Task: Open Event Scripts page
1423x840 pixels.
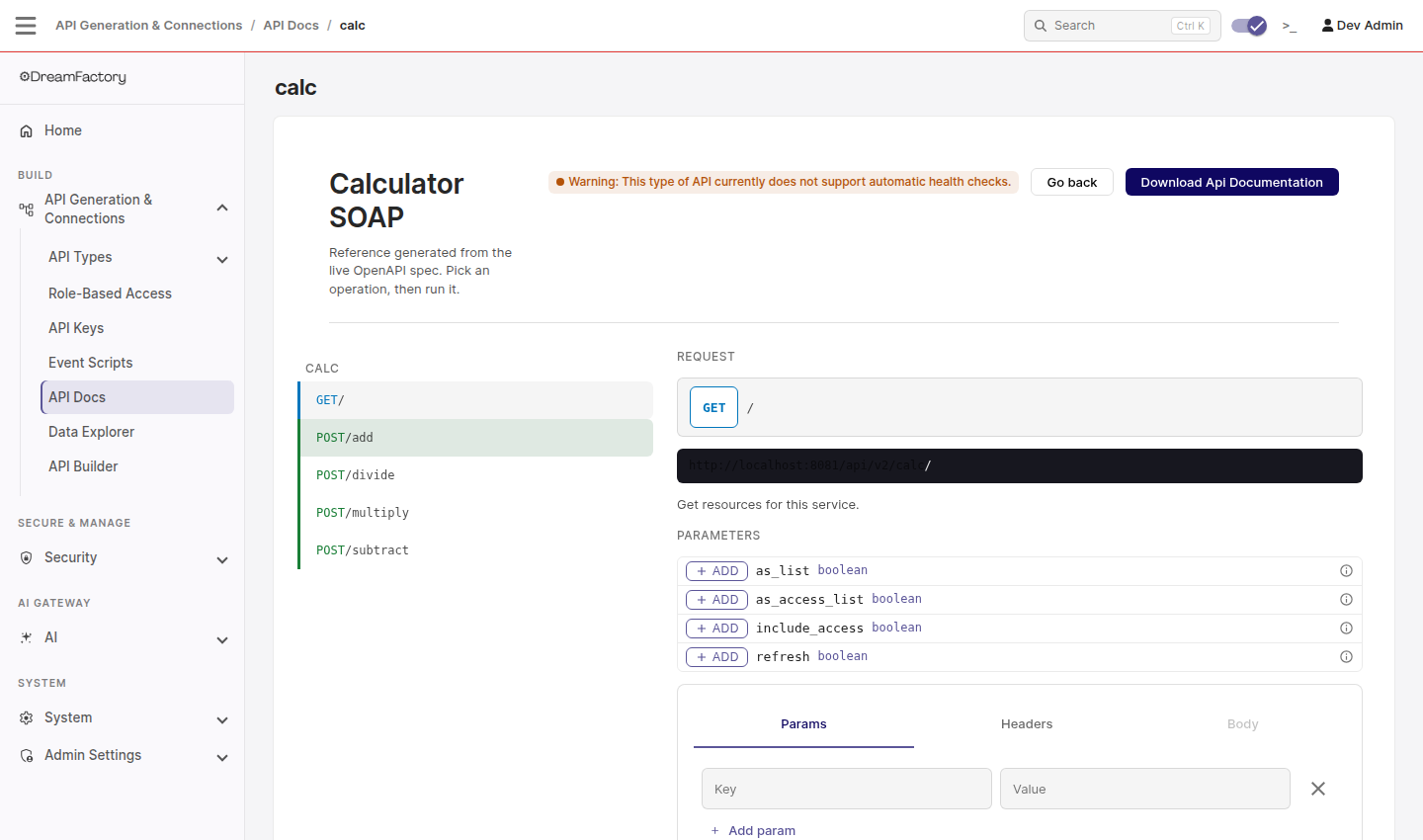Action: pos(137,363)
